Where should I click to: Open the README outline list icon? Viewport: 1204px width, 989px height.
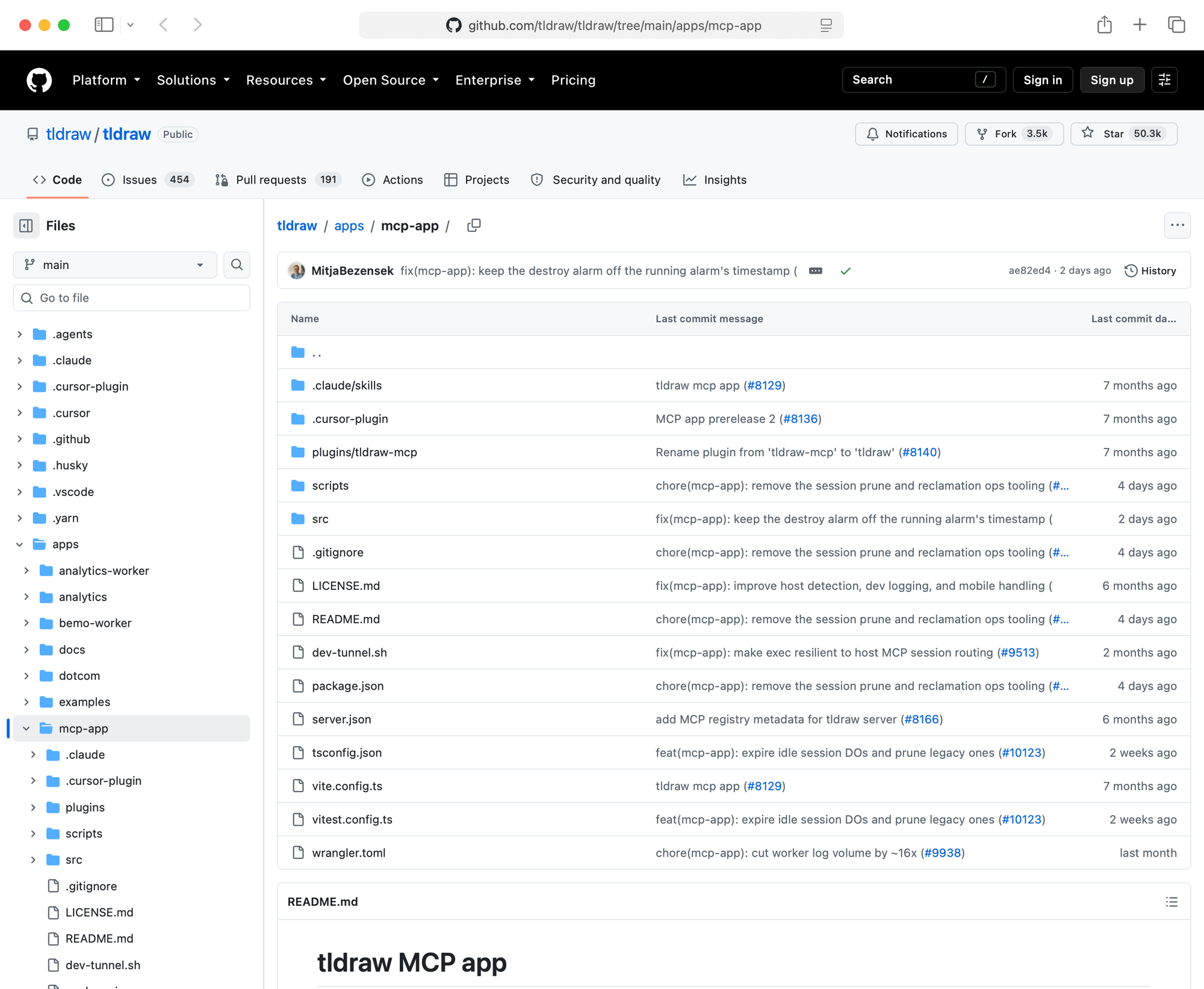point(1171,902)
